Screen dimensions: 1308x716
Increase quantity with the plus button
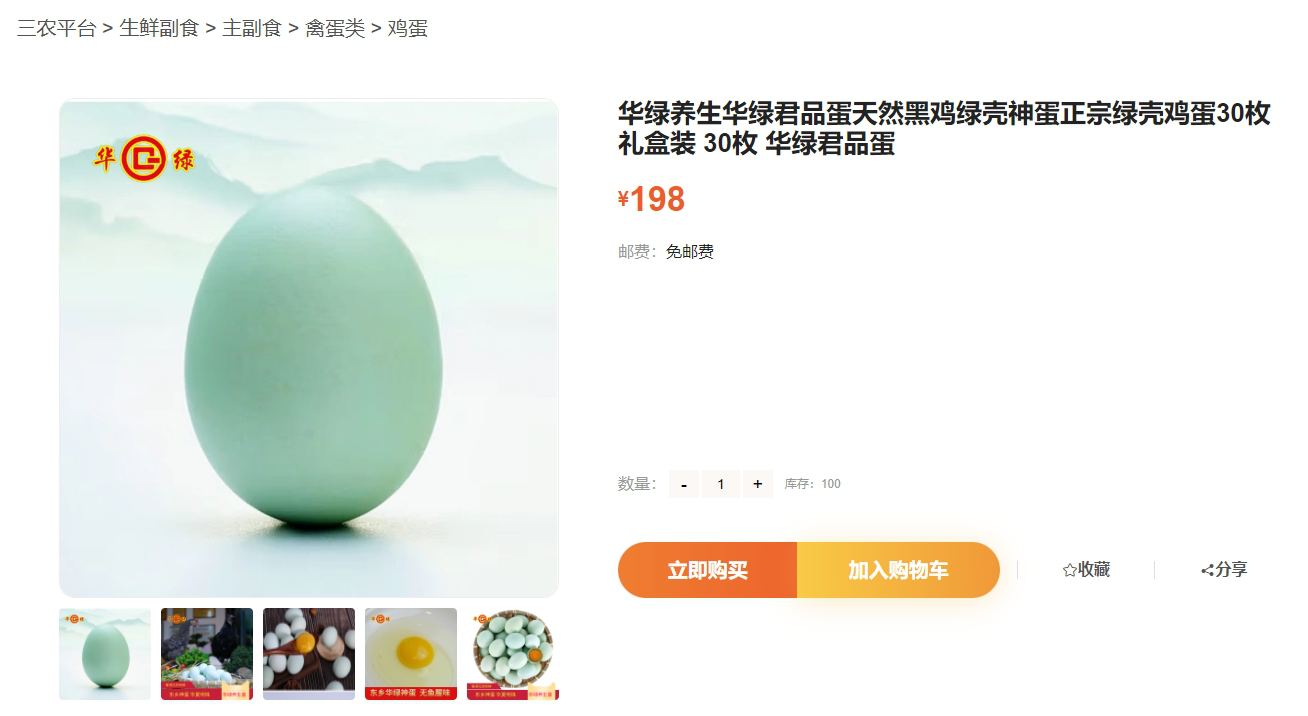click(x=758, y=484)
